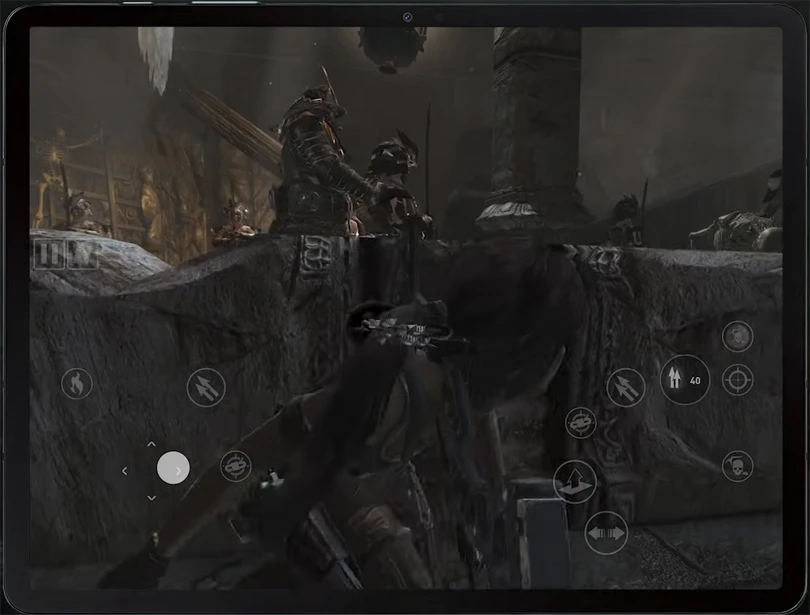
Task: Pause the game with the pause button
Action: [50, 254]
